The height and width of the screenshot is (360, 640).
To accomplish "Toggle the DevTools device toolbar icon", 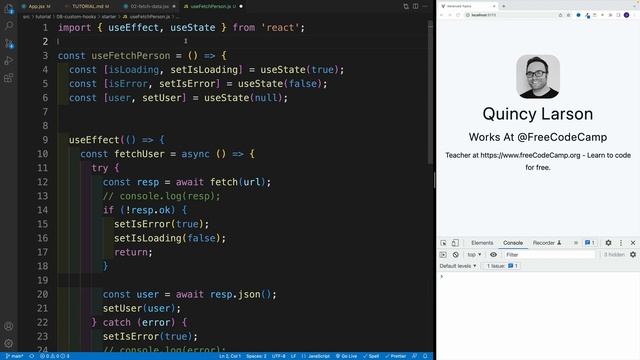I will coord(455,243).
